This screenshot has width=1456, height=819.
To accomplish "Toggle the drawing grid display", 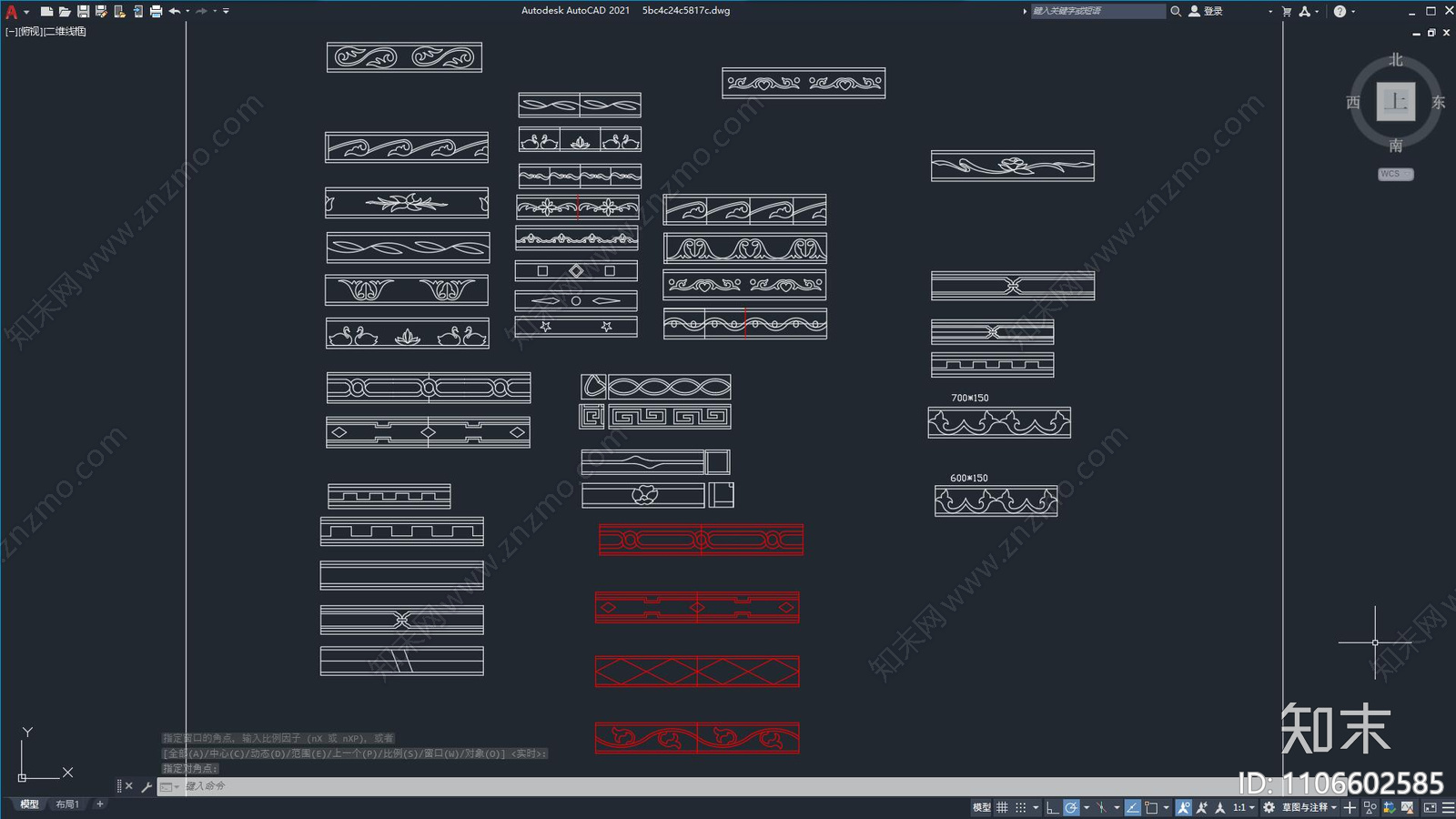I will point(1002,807).
